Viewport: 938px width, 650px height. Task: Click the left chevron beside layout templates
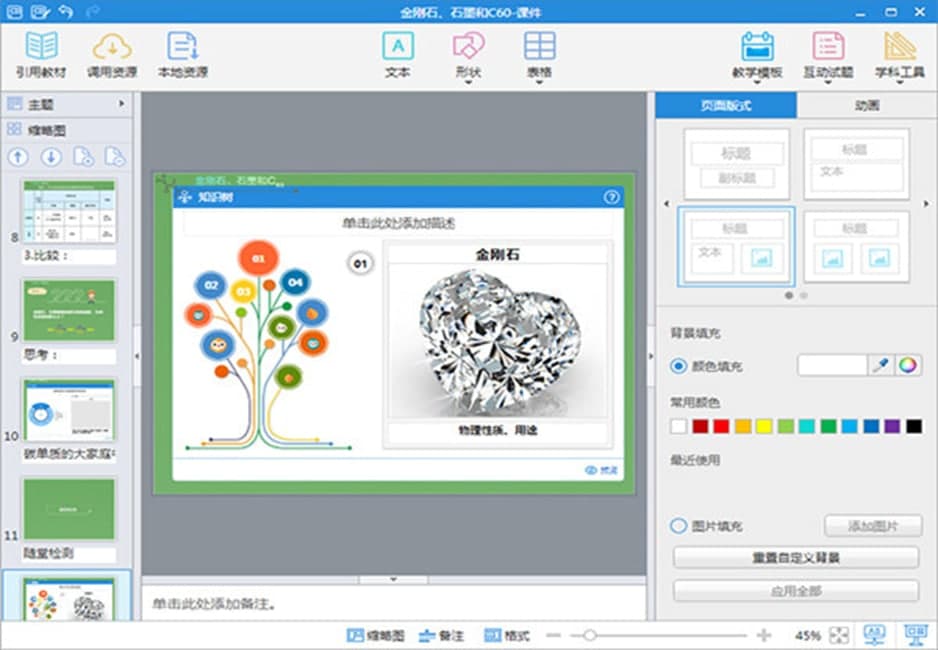(668, 203)
